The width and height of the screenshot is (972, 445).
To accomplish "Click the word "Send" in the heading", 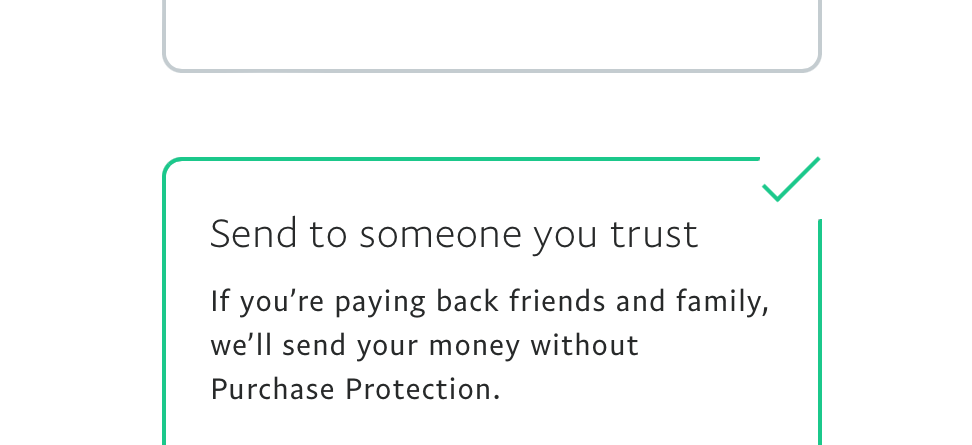I will pos(241,235).
